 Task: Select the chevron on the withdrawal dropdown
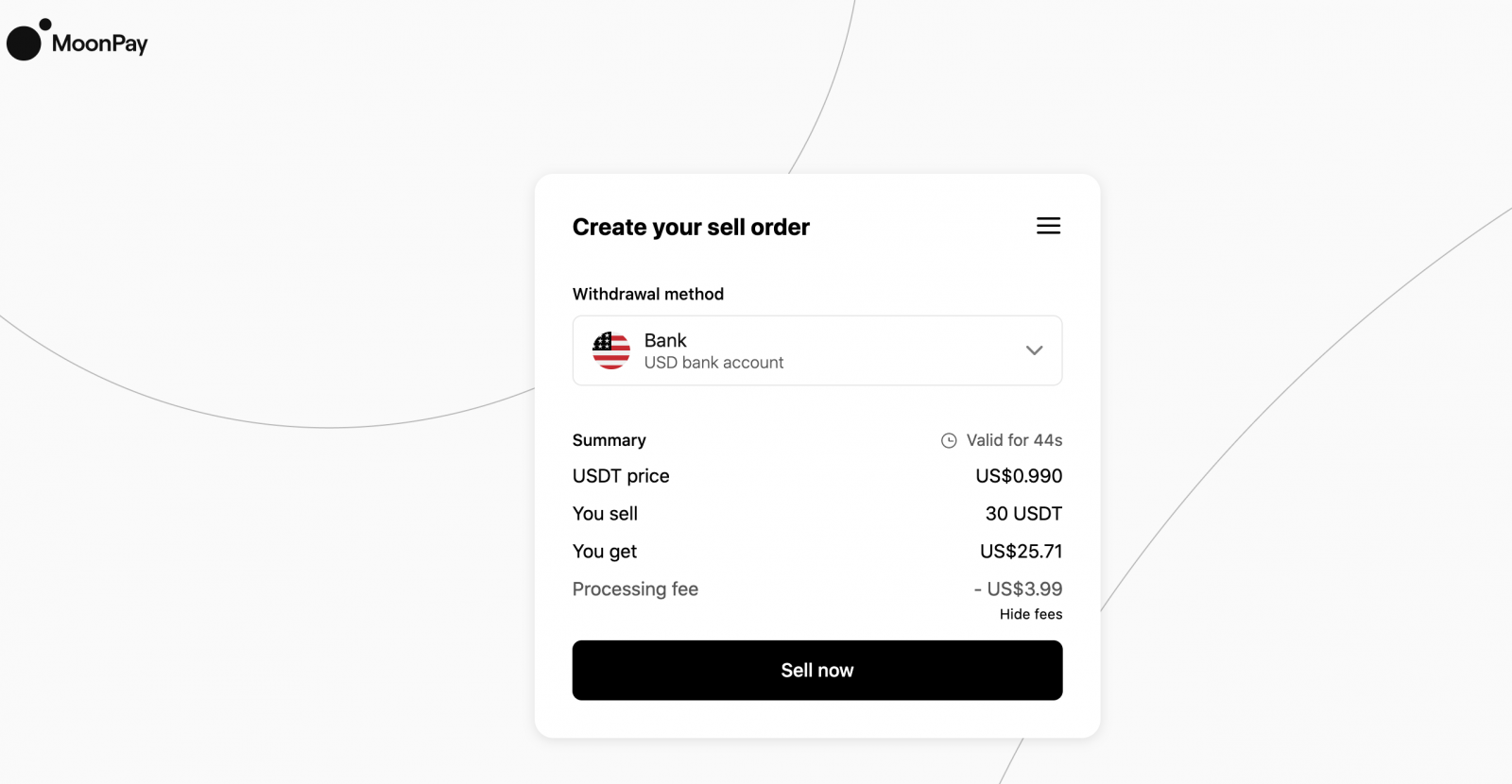coord(1034,350)
